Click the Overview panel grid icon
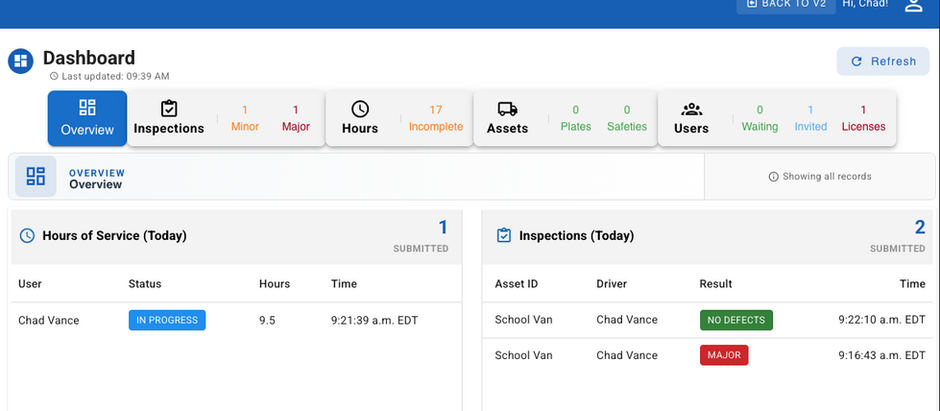Image resolution: width=940 pixels, height=411 pixels. pos(36,176)
